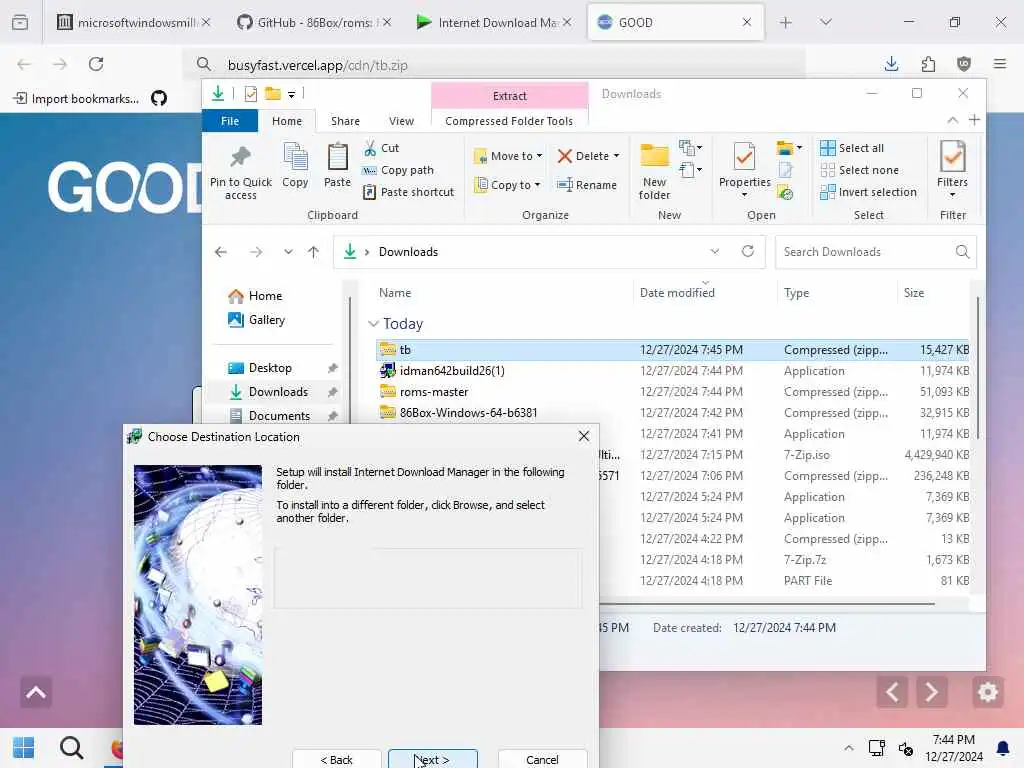1024x768 pixels.
Task: Click Invert selection in ribbon
Action: click(869, 192)
